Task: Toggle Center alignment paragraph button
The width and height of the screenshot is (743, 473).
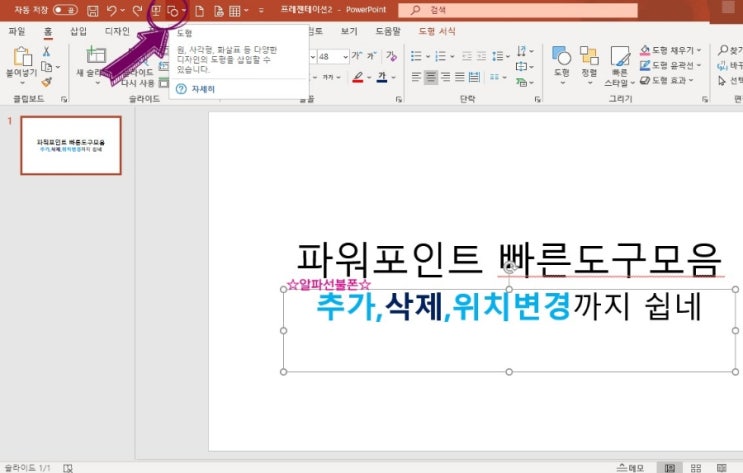Action: pyautogui.click(x=431, y=77)
